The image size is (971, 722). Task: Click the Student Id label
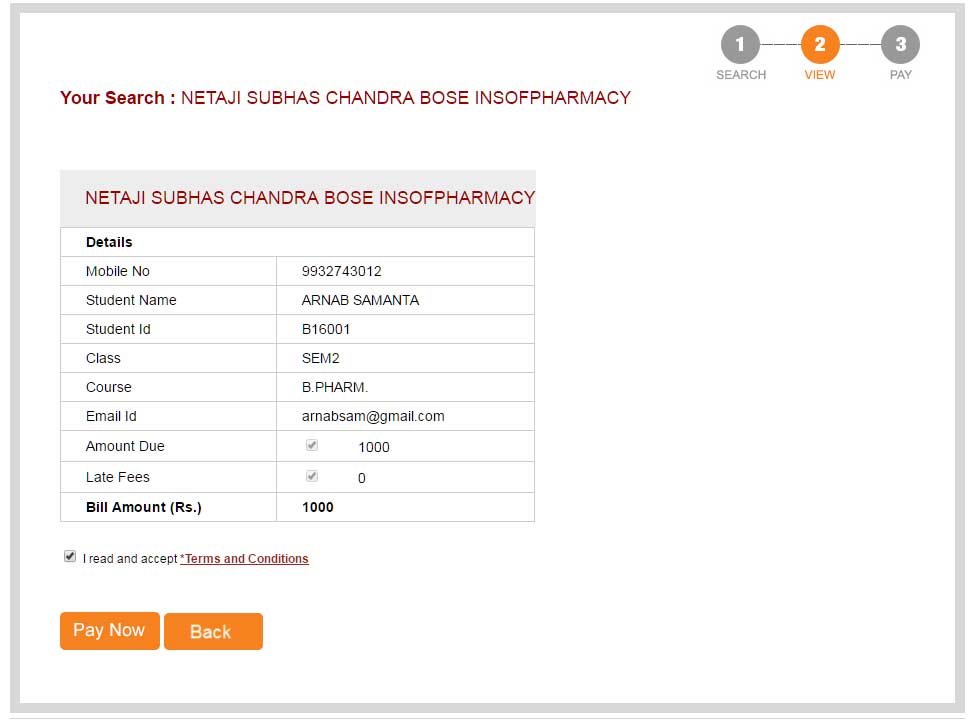[x=118, y=329]
